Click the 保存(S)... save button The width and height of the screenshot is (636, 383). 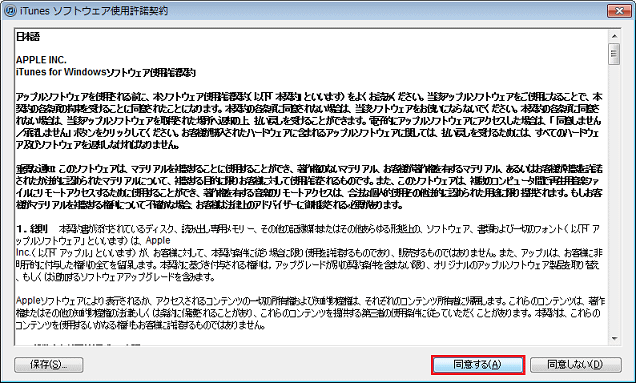tap(49, 365)
